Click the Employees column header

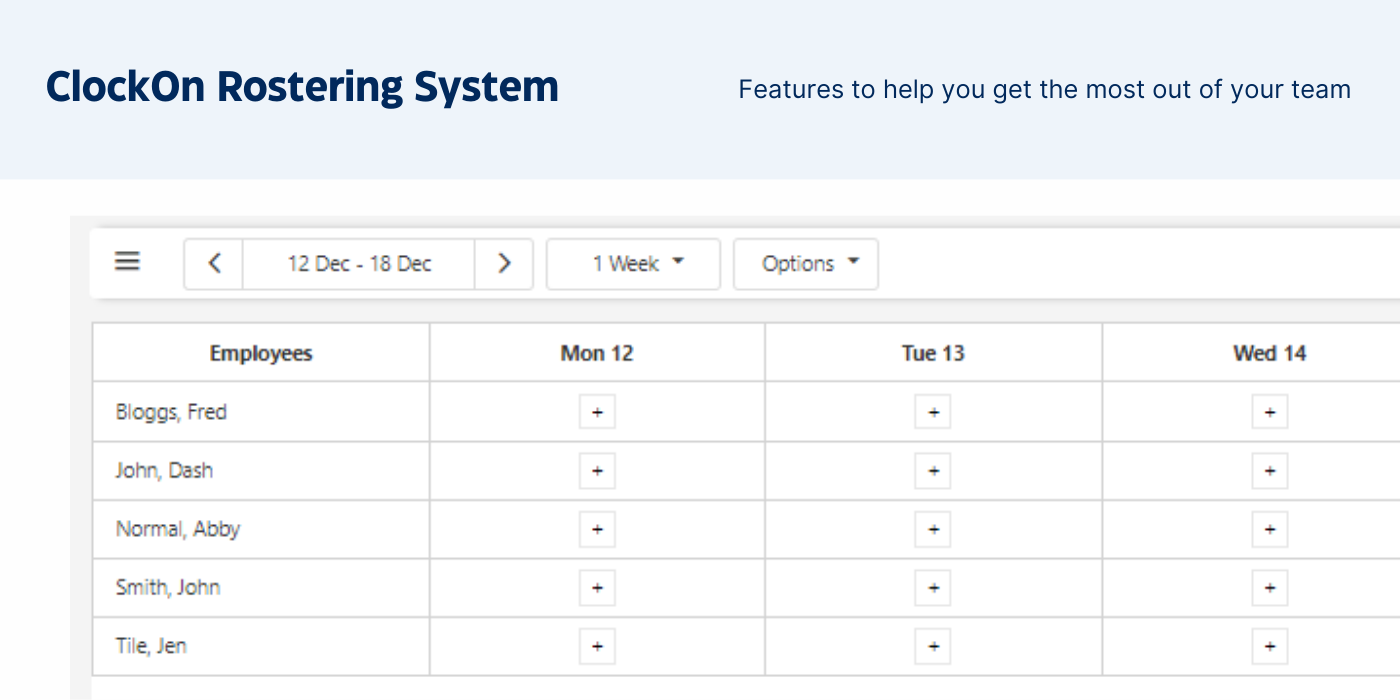[x=261, y=352]
